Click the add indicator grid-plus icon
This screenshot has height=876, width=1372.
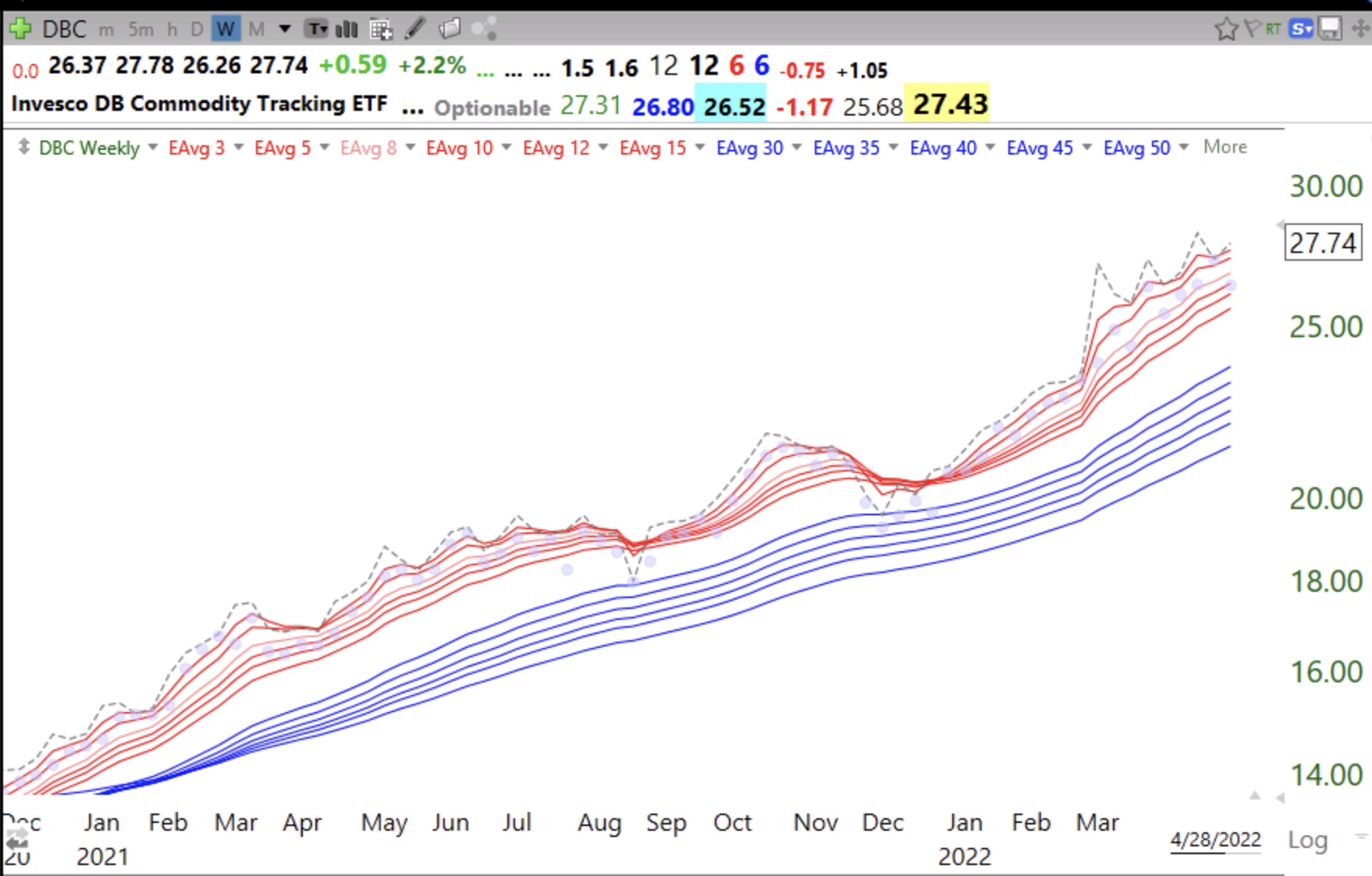point(381,30)
